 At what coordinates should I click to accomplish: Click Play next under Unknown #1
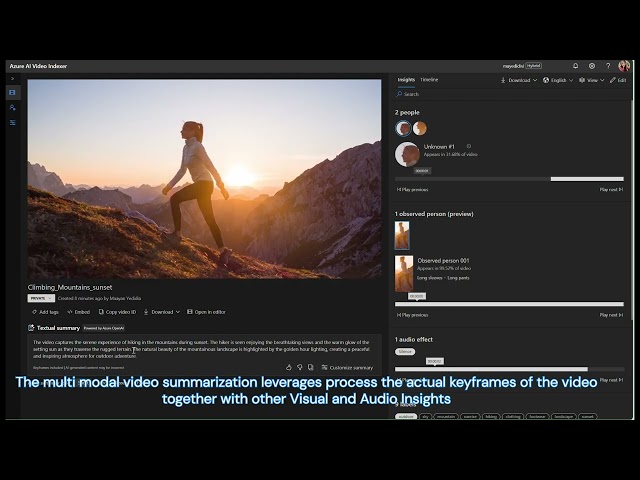pyautogui.click(x=611, y=189)
